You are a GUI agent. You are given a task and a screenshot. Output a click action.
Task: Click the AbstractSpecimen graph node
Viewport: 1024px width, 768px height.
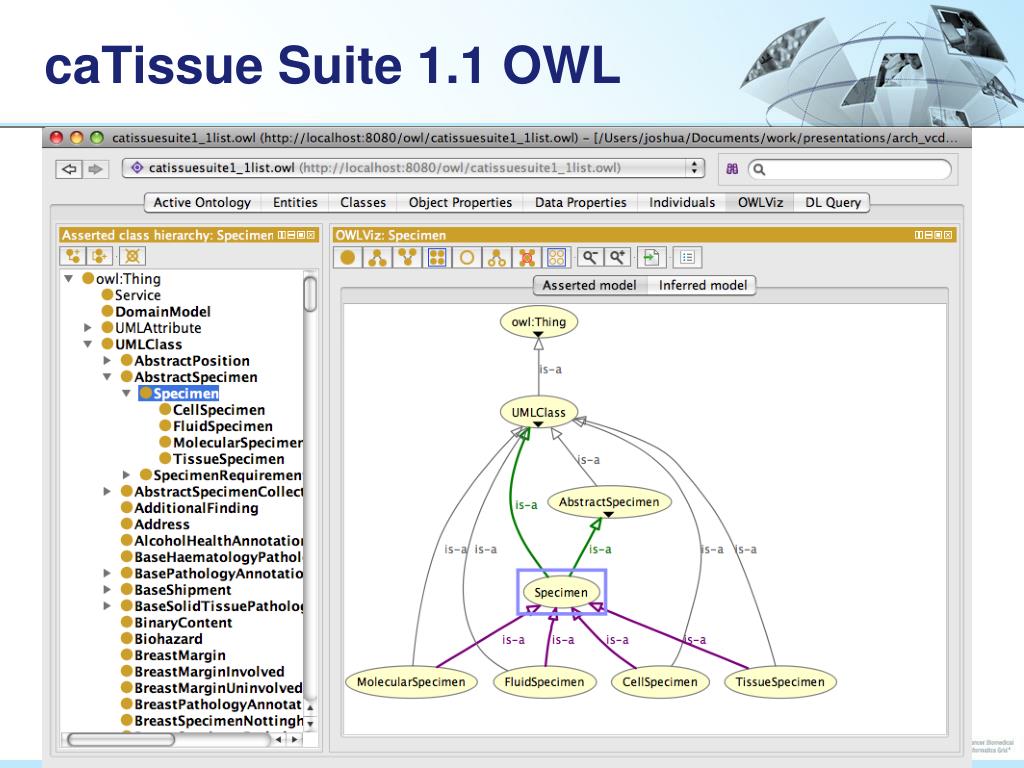tap(609, 502)
